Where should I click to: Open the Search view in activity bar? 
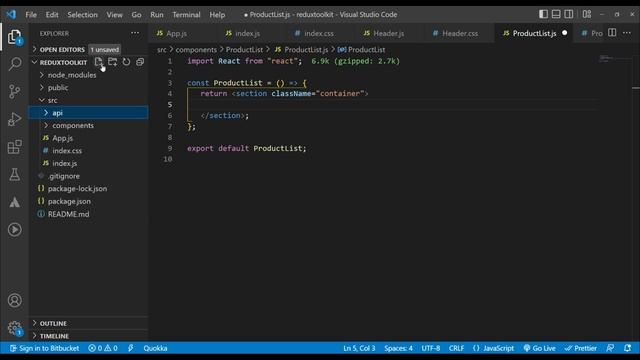coord(15,64)
